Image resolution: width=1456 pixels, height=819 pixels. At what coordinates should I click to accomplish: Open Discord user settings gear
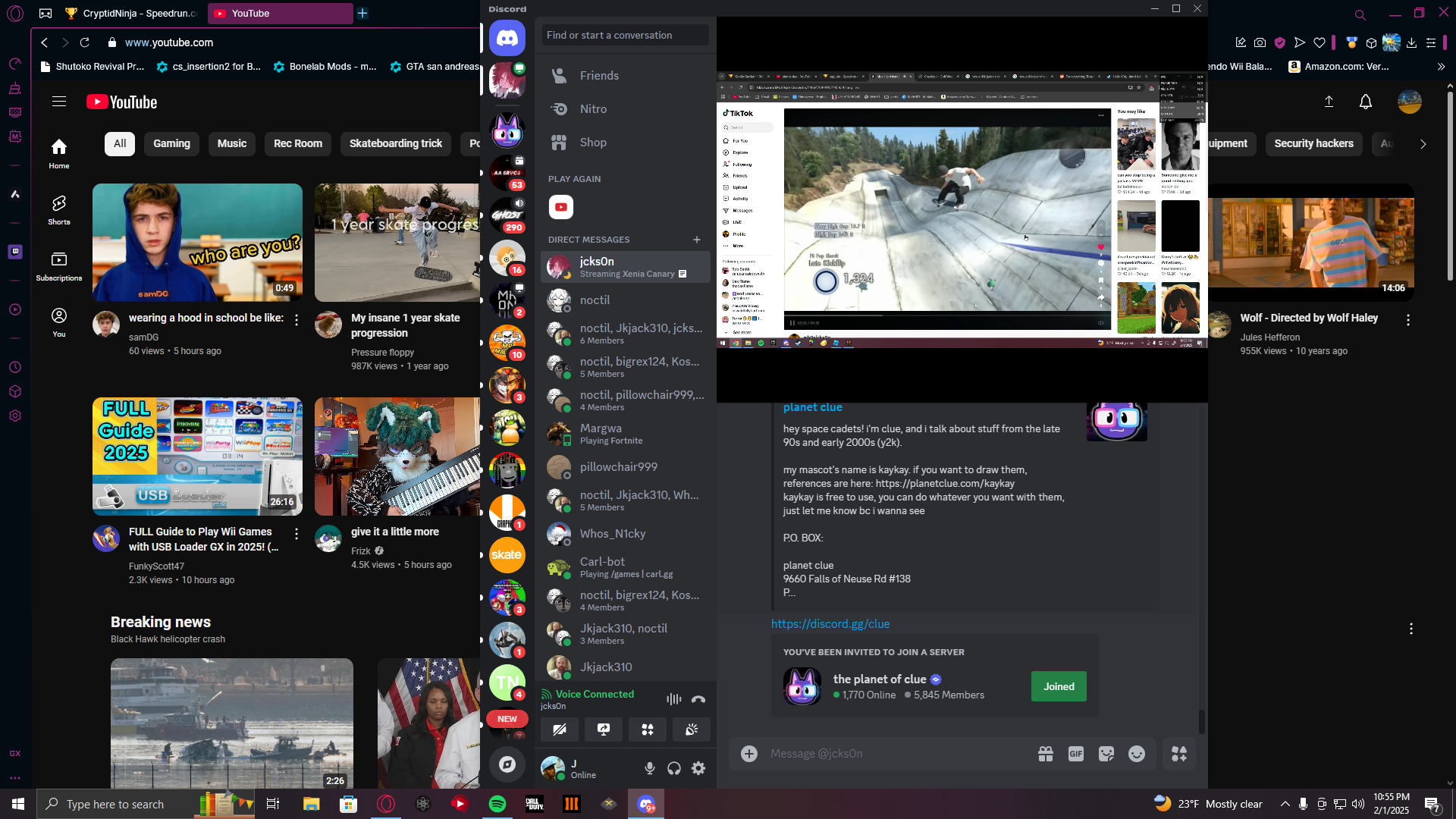click(698, 768)
